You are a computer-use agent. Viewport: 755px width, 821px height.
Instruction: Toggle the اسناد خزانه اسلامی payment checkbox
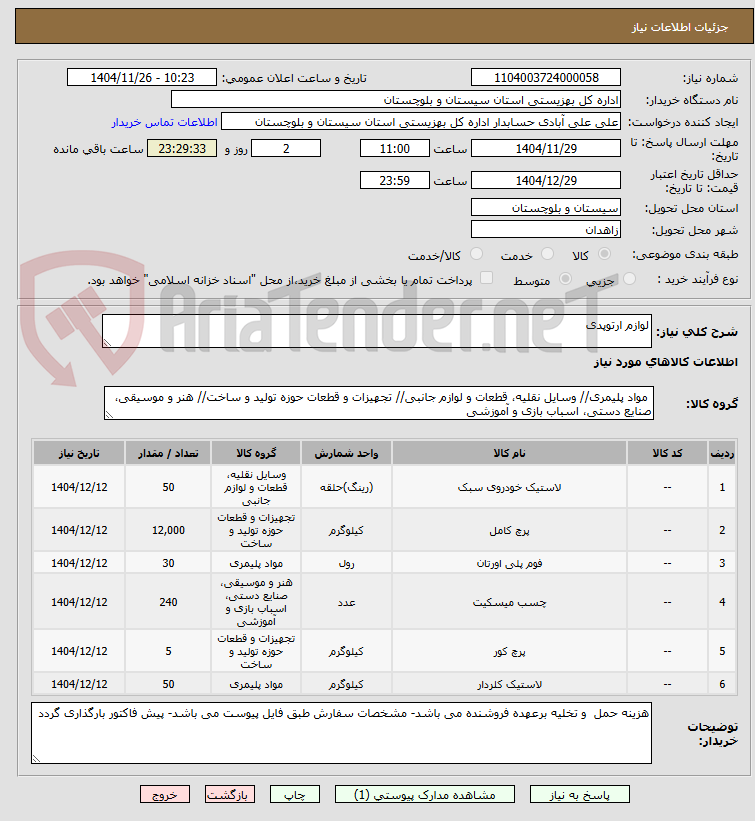[x=486, y=278]
